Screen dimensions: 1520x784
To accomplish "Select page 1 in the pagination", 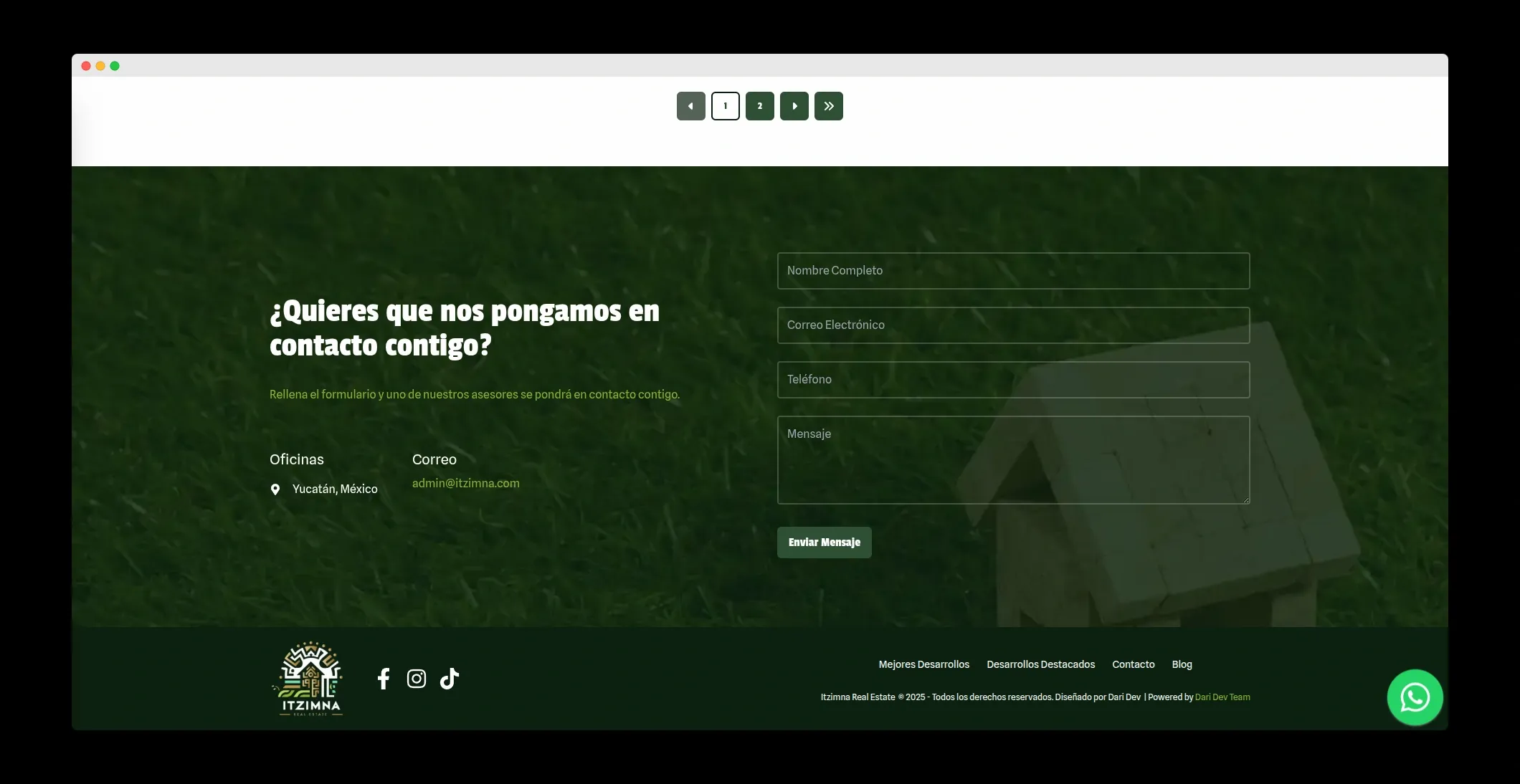I will click(725, 105).
